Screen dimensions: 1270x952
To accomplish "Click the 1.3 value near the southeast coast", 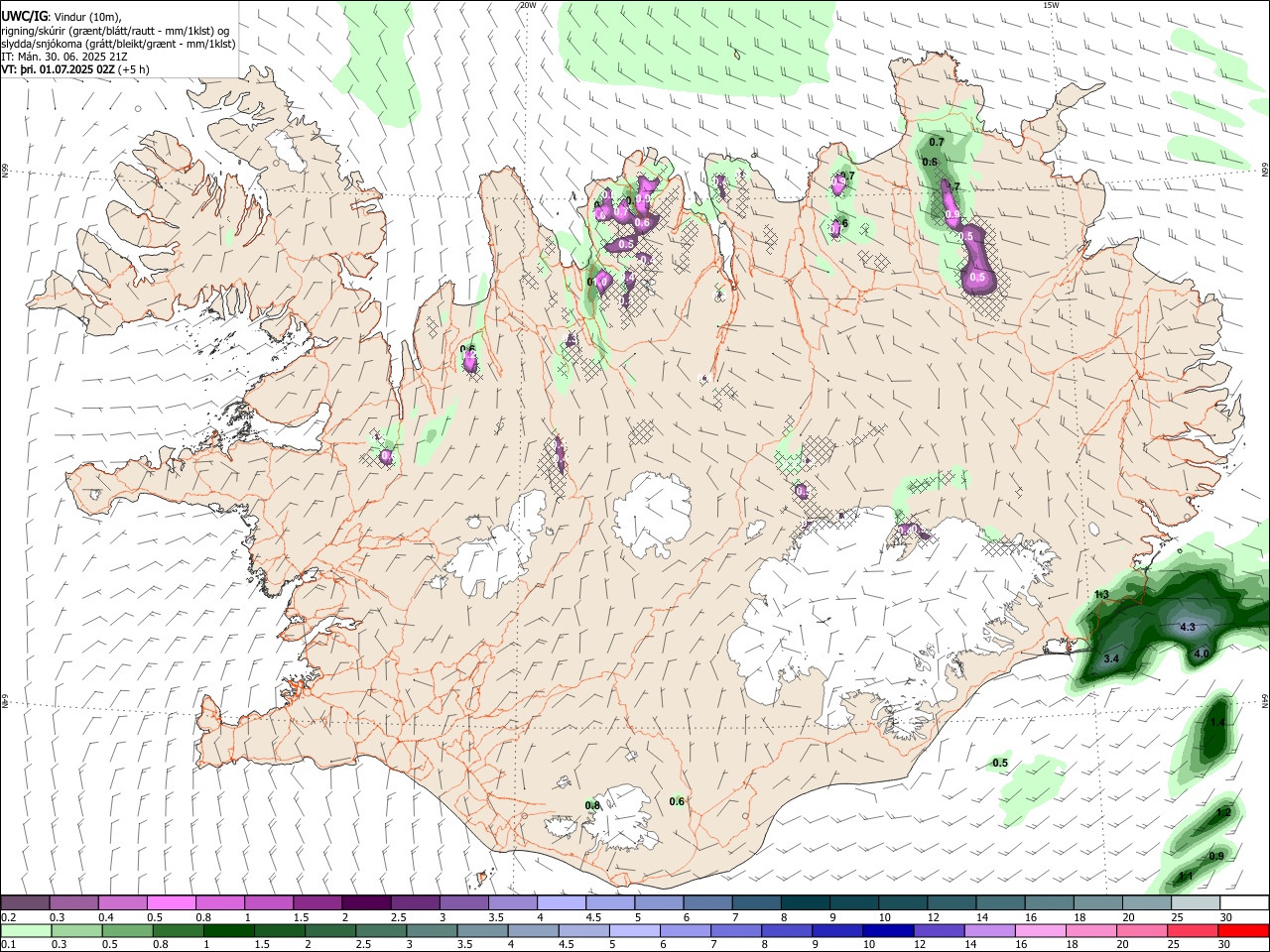I will pos(1101,594).
